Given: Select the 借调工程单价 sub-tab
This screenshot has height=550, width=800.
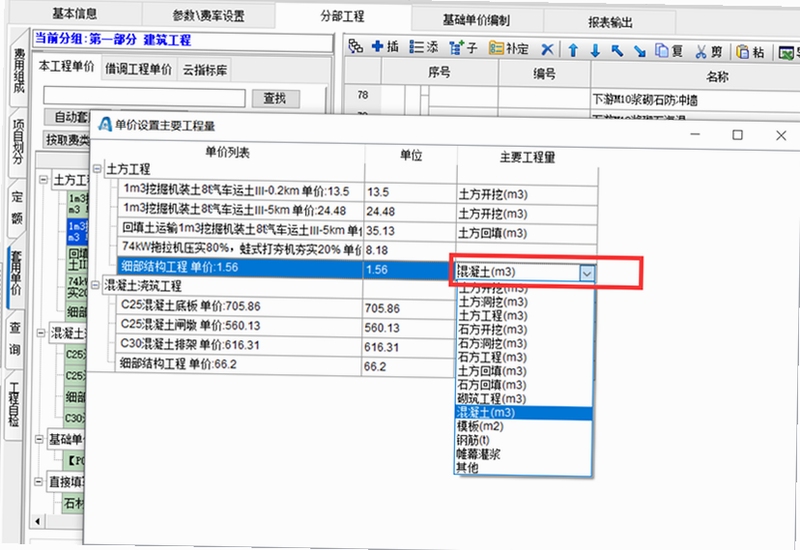Looking at the screenshot, I should click(138, 69).
